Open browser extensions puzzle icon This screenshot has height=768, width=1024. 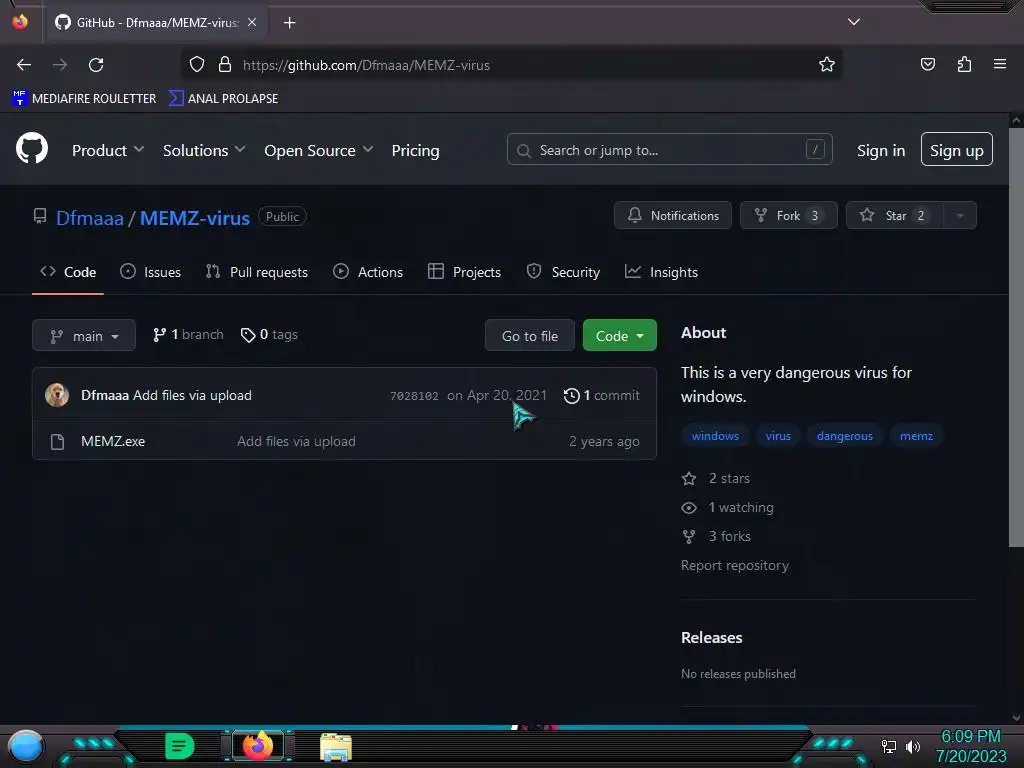coord(964,64)
